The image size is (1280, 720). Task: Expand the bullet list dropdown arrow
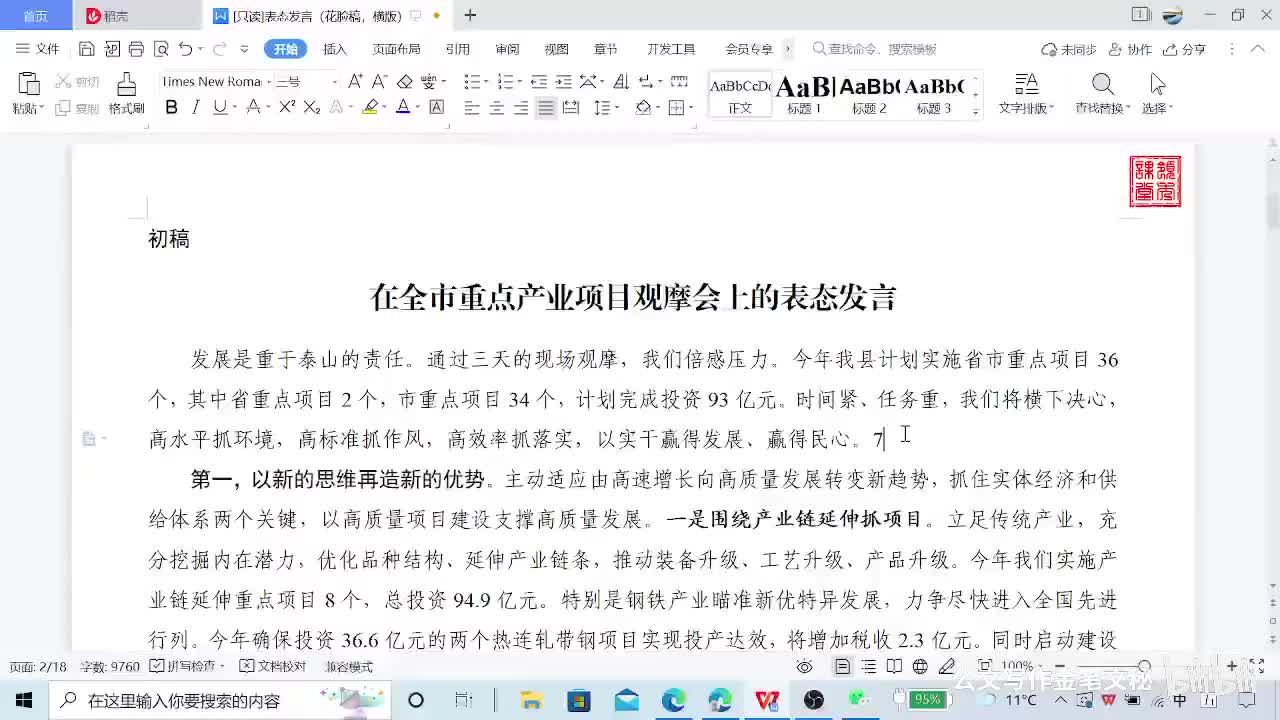pos(486,82)
